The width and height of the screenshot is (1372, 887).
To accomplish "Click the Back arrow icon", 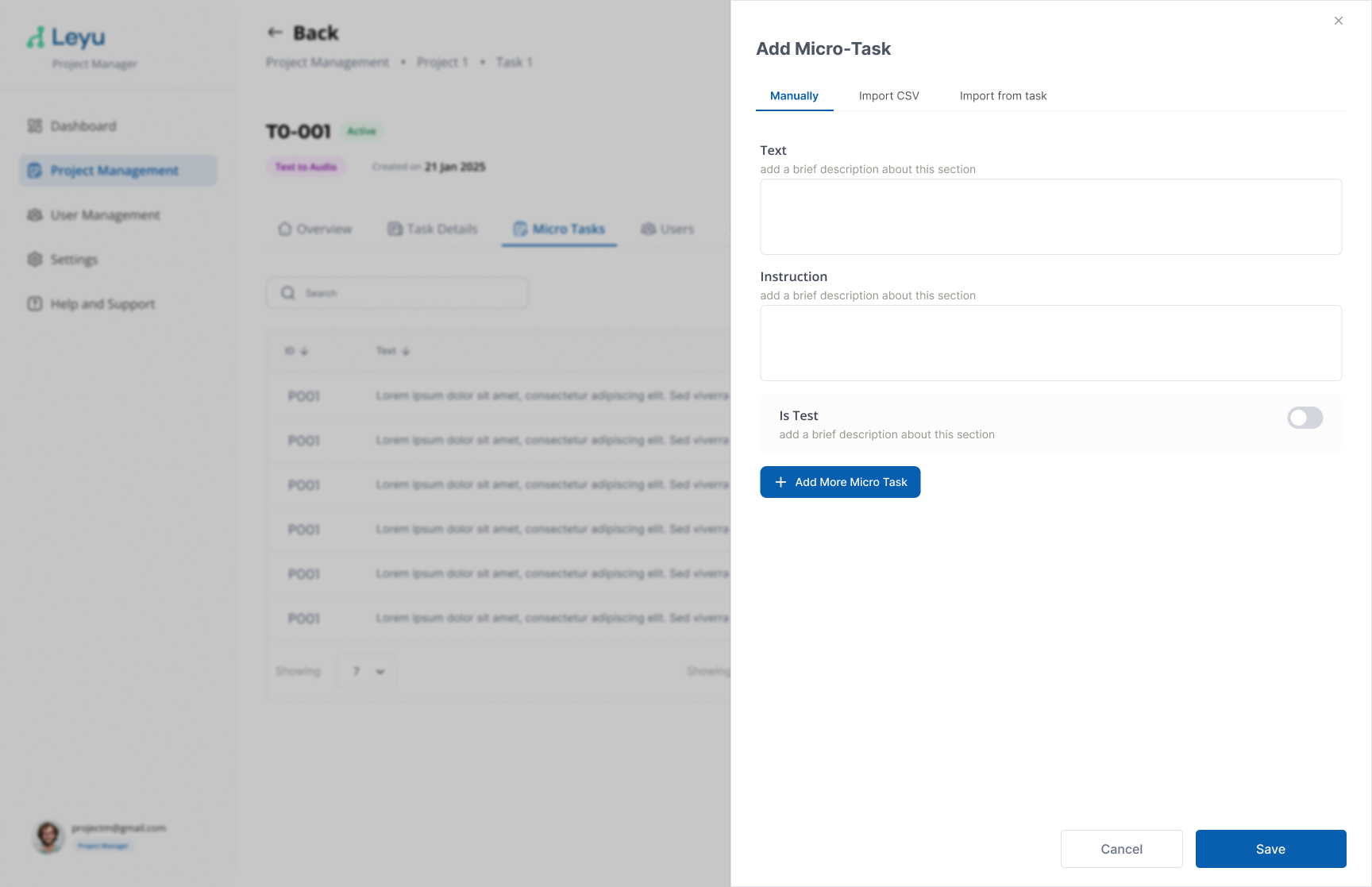I will [x=275, y=32].
